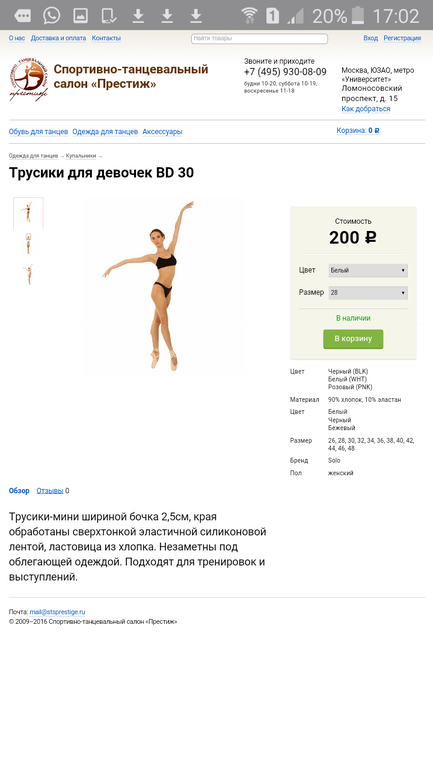Click the Регистрация link
Viewport: 433px width, 770px height.
[402, 38]
